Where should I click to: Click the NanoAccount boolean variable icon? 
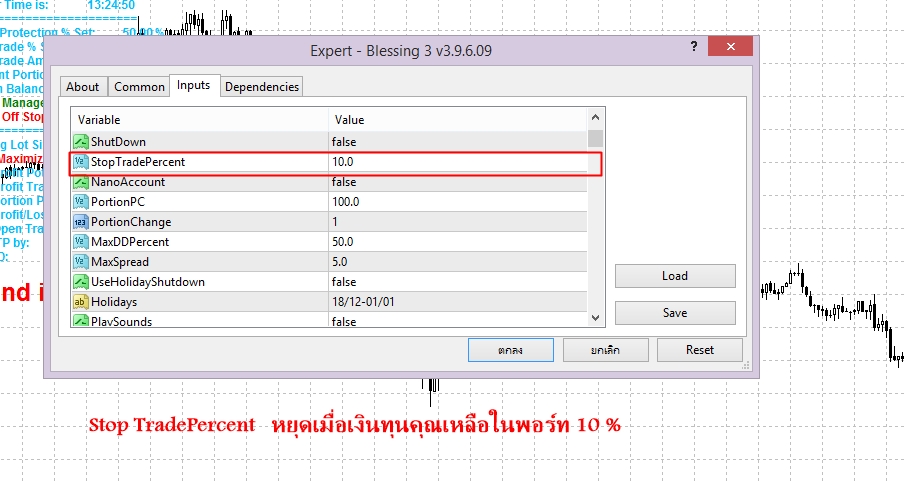[x=81, y=182]
